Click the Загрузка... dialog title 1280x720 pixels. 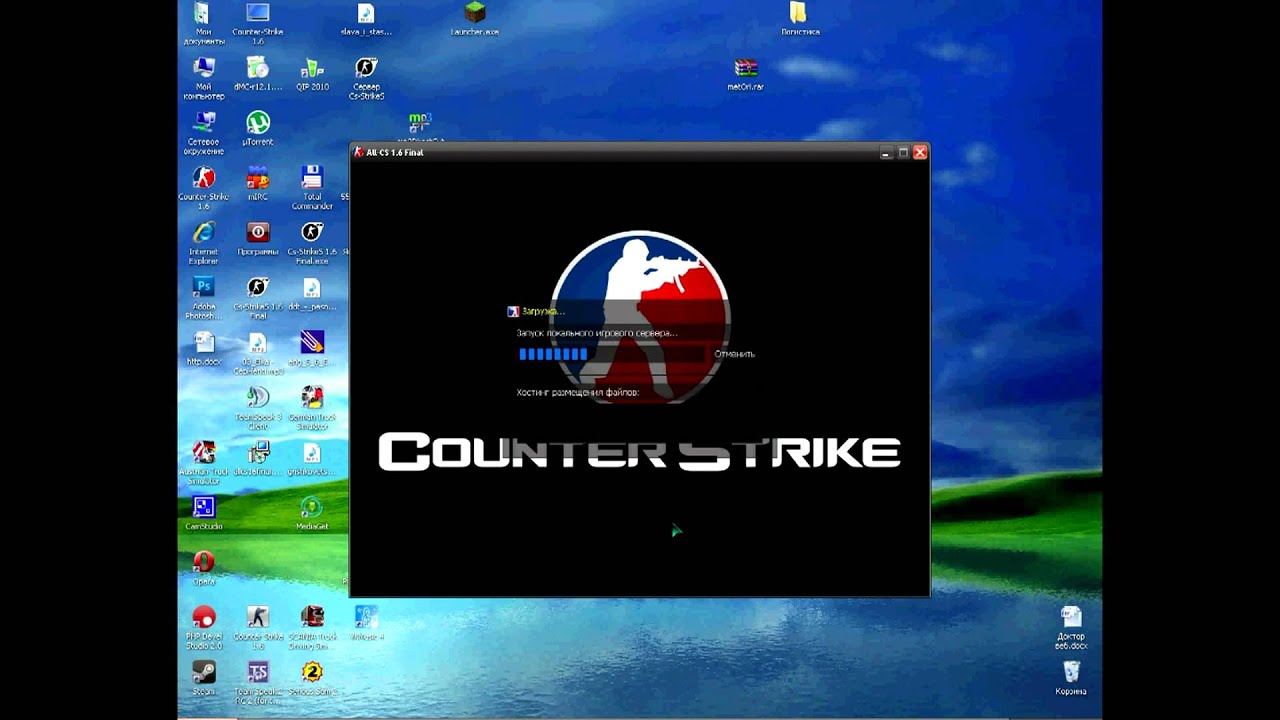(542, 312)
